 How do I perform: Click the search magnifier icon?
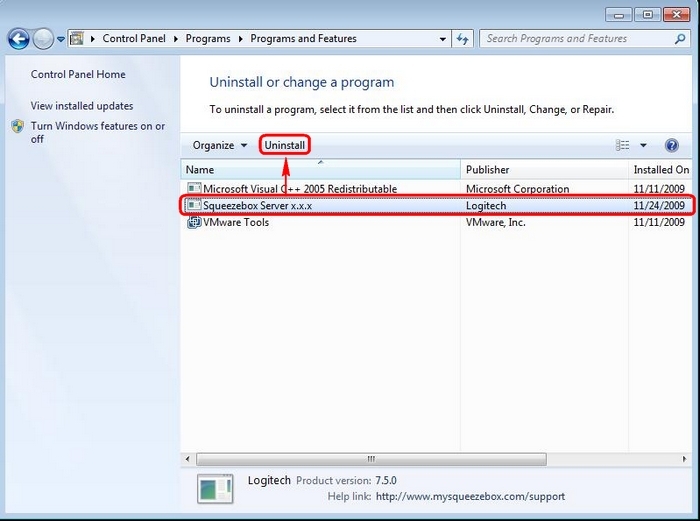[680, 39]
